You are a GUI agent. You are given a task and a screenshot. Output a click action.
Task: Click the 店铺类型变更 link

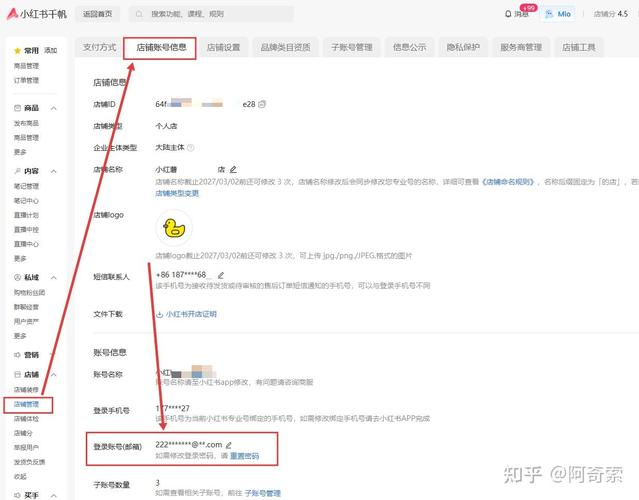point(177,193)
